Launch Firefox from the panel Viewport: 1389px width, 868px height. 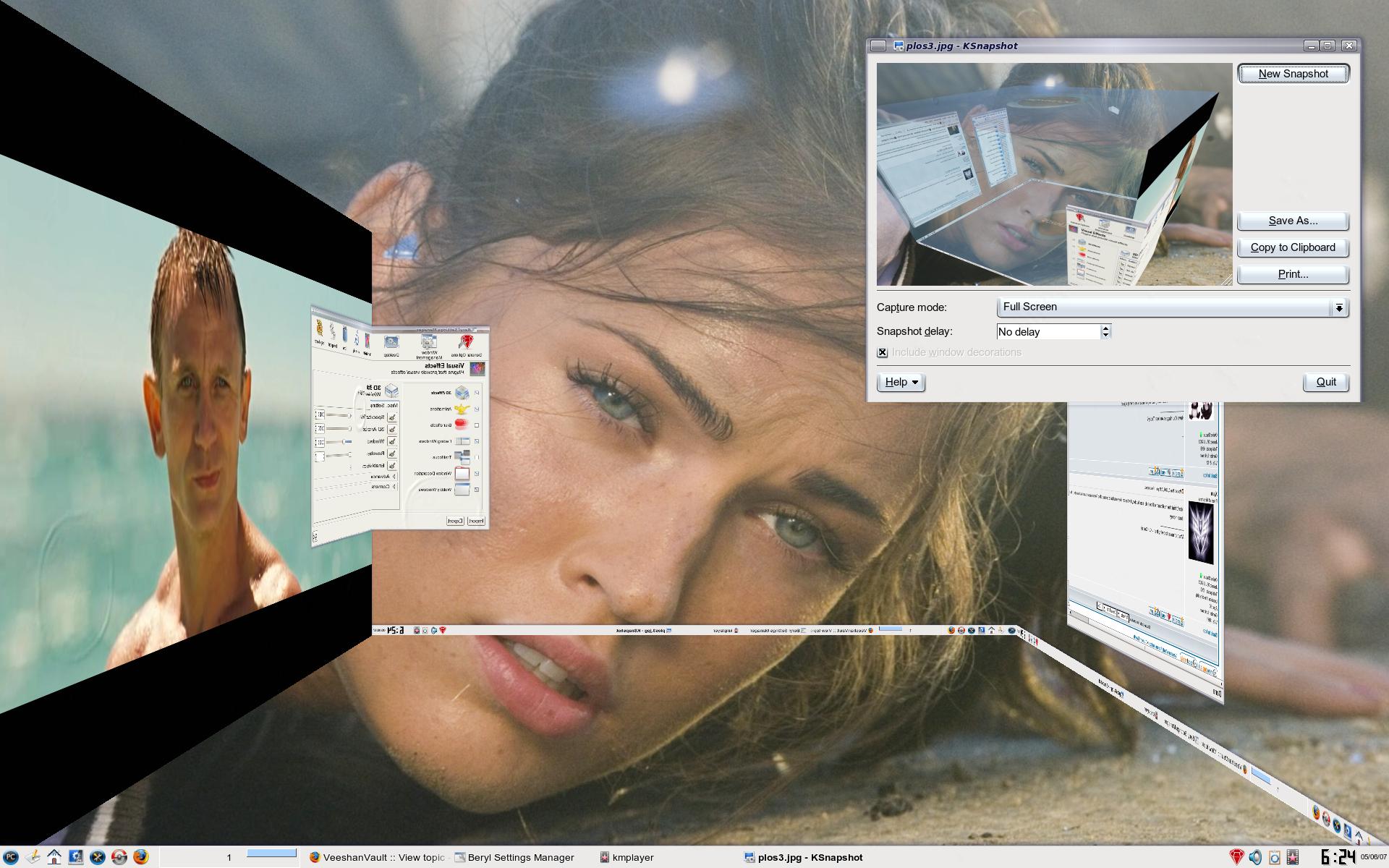pos(141,857)
